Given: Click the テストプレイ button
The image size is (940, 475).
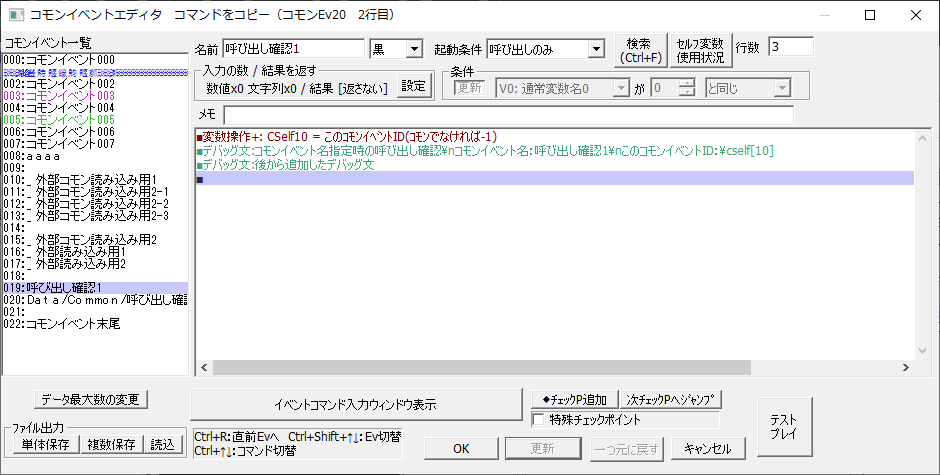Looking at the screenshot, I should (784, 426).
